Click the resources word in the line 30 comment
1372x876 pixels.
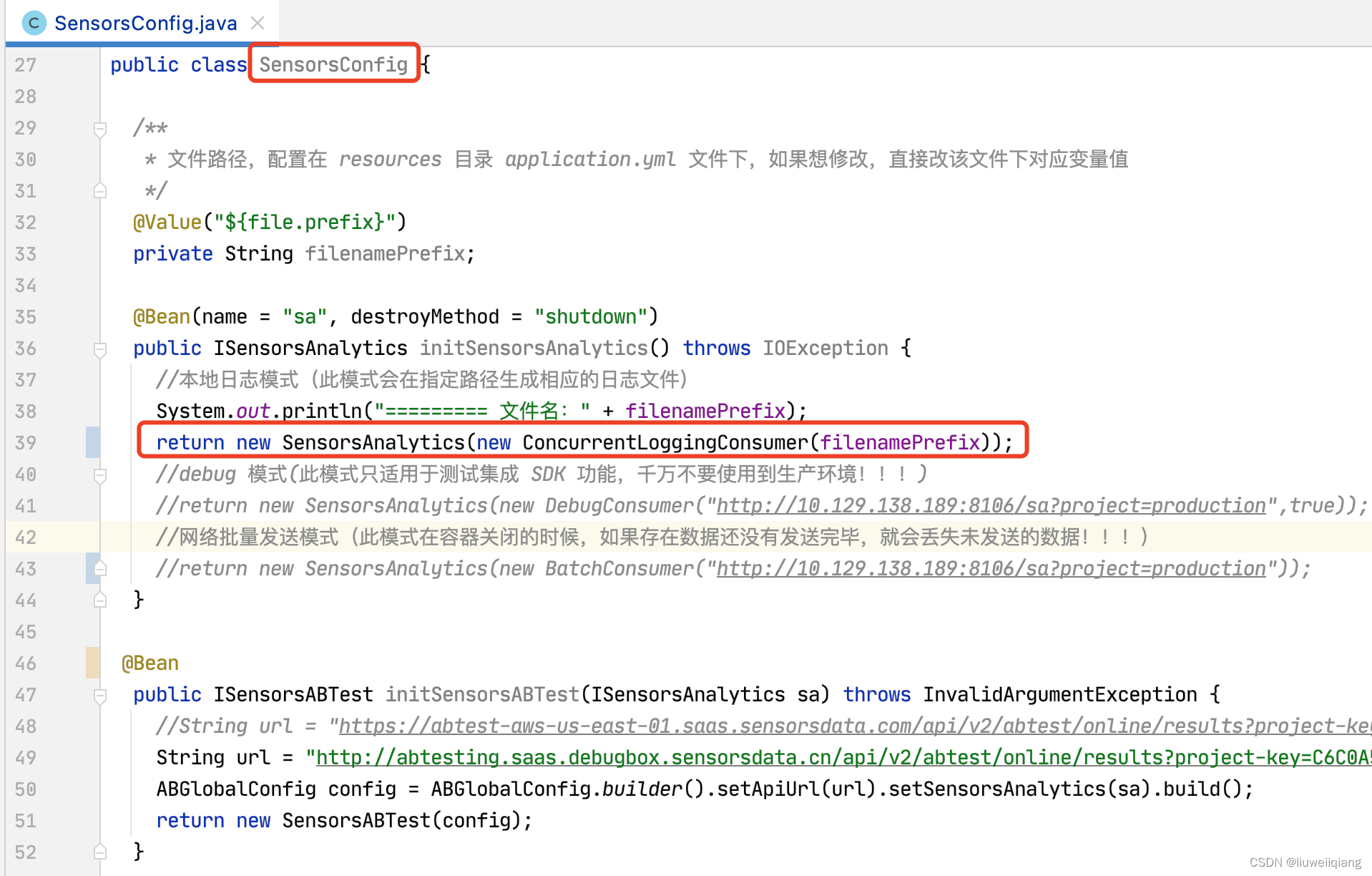[x=391, y=159]
